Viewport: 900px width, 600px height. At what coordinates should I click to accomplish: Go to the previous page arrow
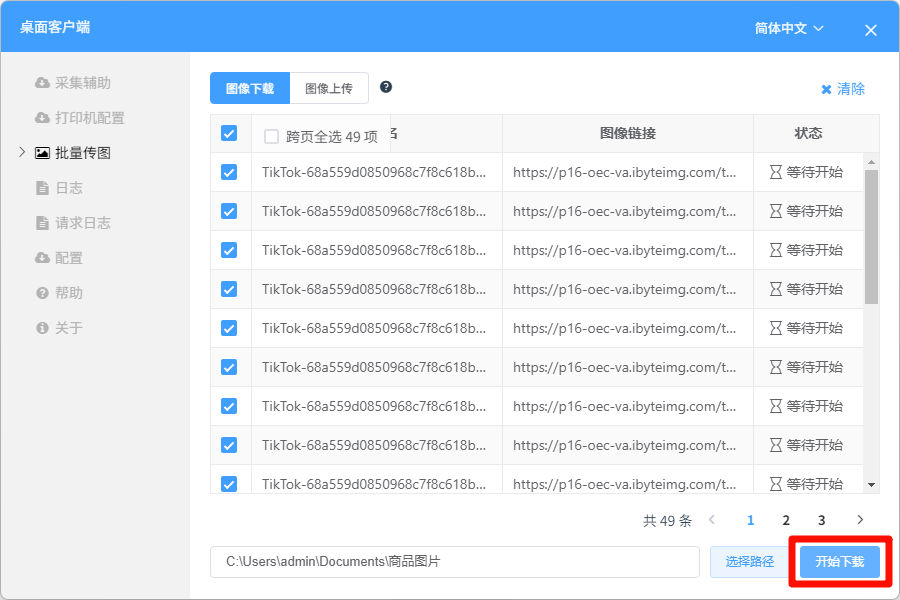[x=712, y=520]
